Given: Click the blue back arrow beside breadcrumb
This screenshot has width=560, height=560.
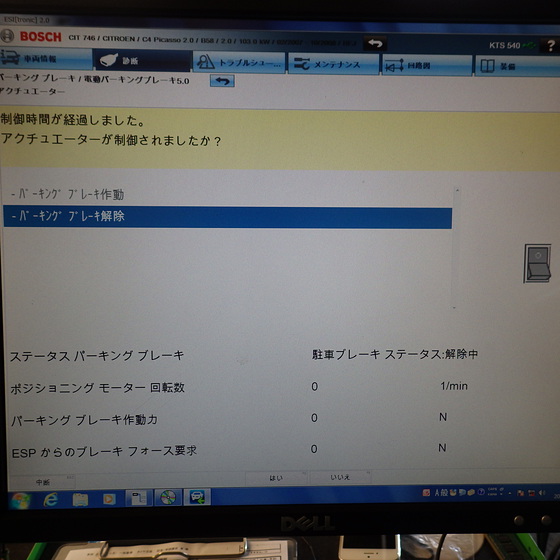Looking at the screenshot, I should [x=222, y=81].
